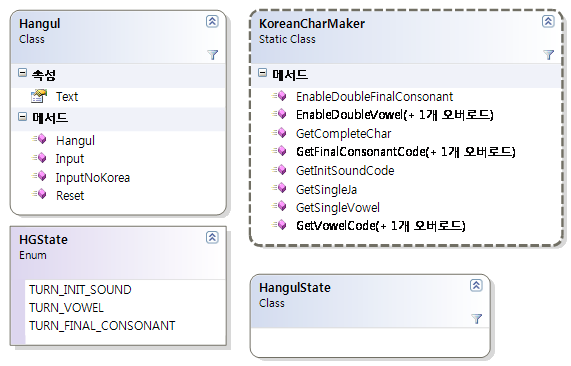Click the Reset method icon
Screen dimensions: 571x366
click(39, 194)
